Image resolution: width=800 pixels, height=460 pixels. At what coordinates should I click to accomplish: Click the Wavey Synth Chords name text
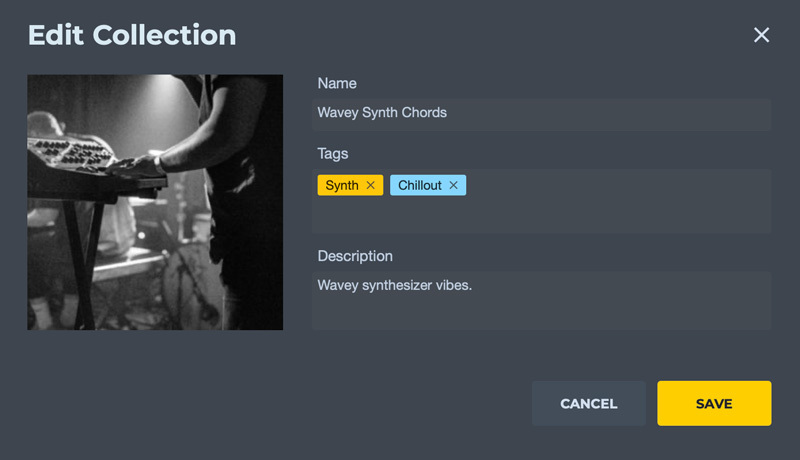tap(382, 113)
